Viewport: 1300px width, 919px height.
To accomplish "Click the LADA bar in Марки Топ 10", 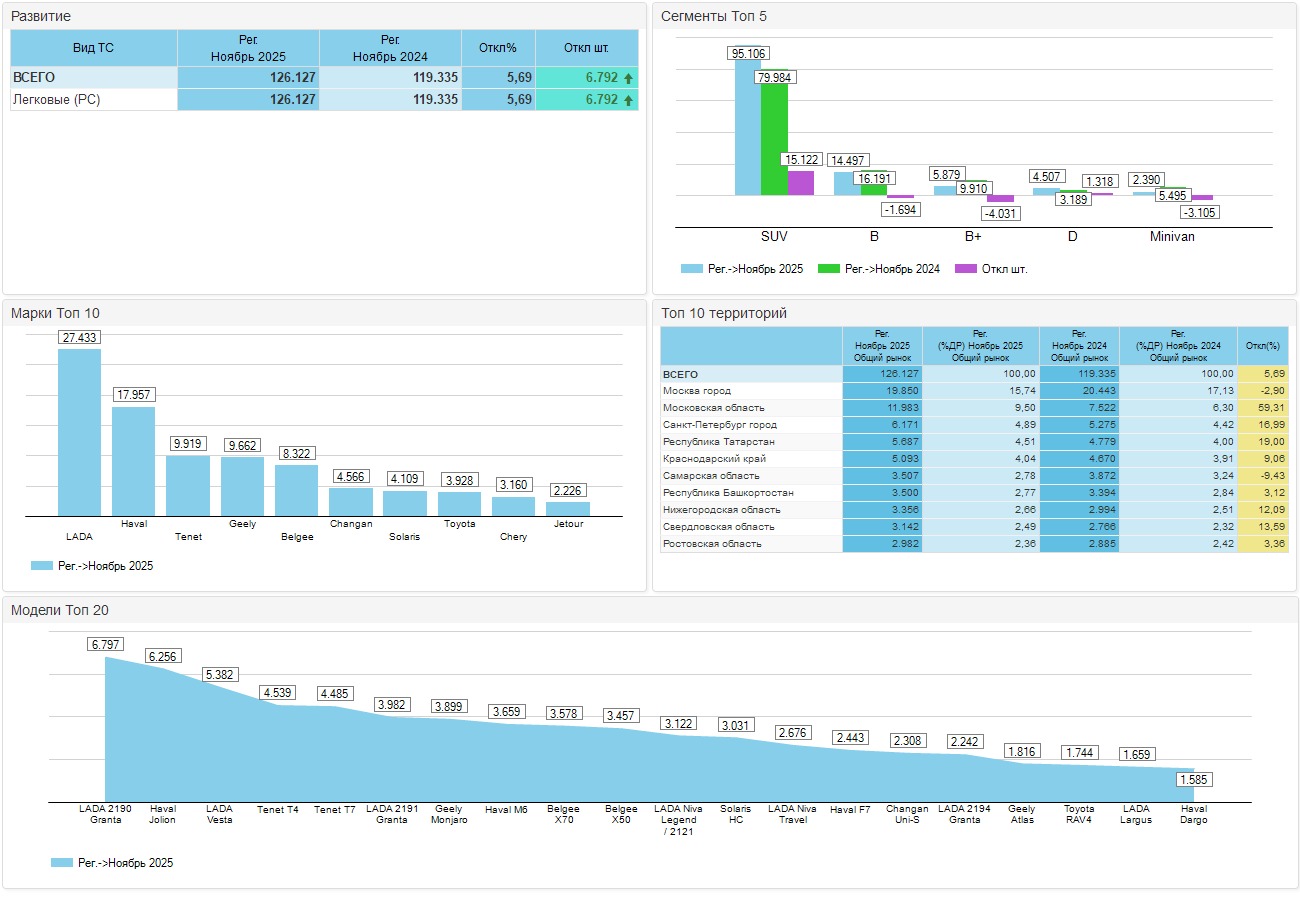I will (x=79, y=432).
